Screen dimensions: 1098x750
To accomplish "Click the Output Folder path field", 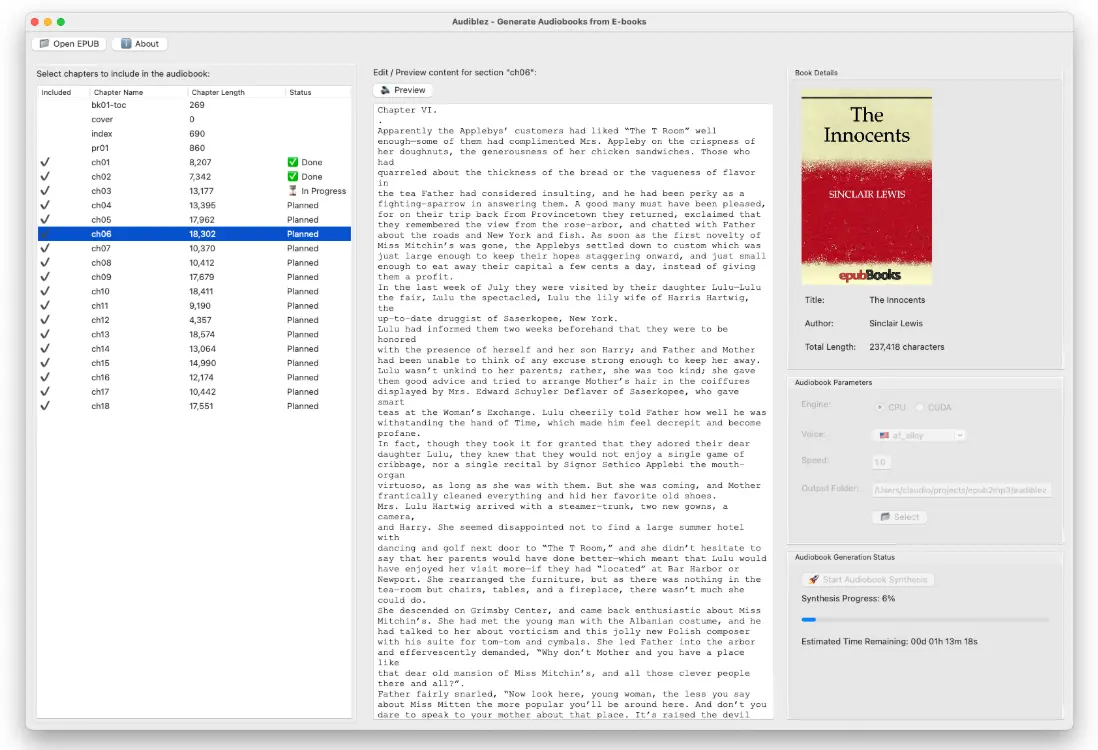I will (961, 490).
